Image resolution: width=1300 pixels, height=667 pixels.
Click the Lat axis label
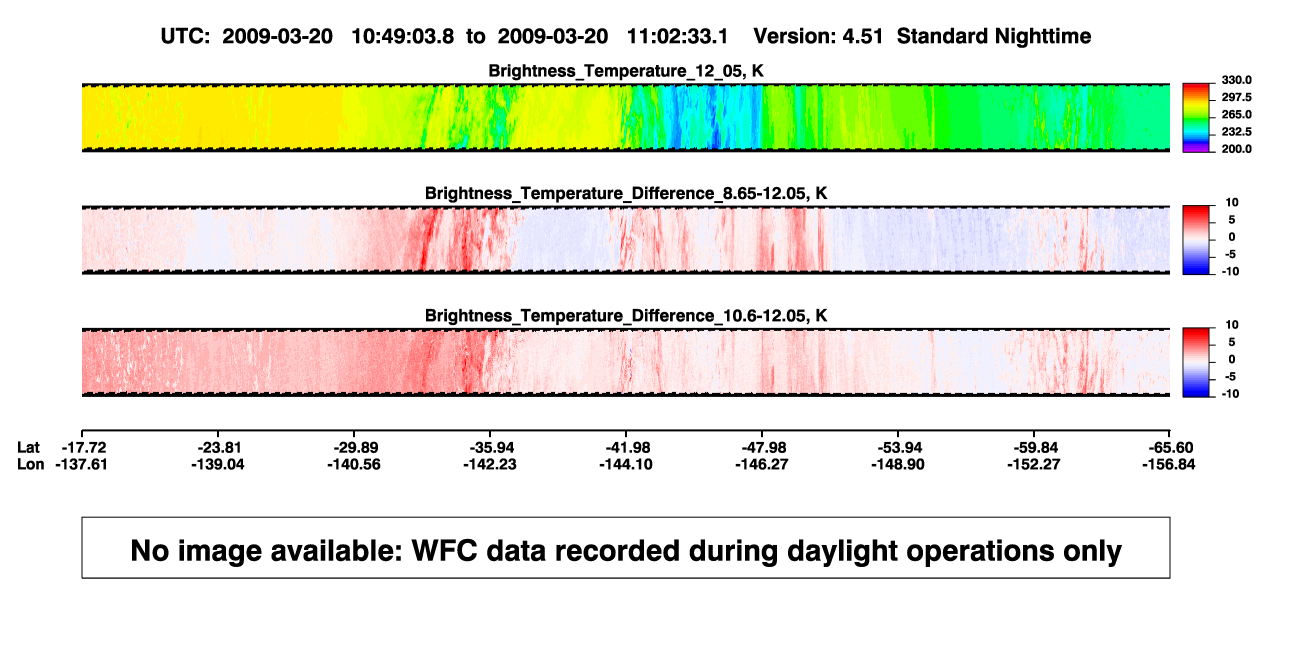pyautogui.click(x=30, y=447)
